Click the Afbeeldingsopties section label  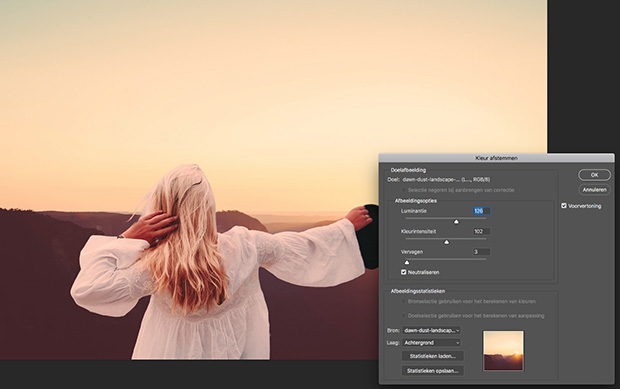click(x=416, y=201)
